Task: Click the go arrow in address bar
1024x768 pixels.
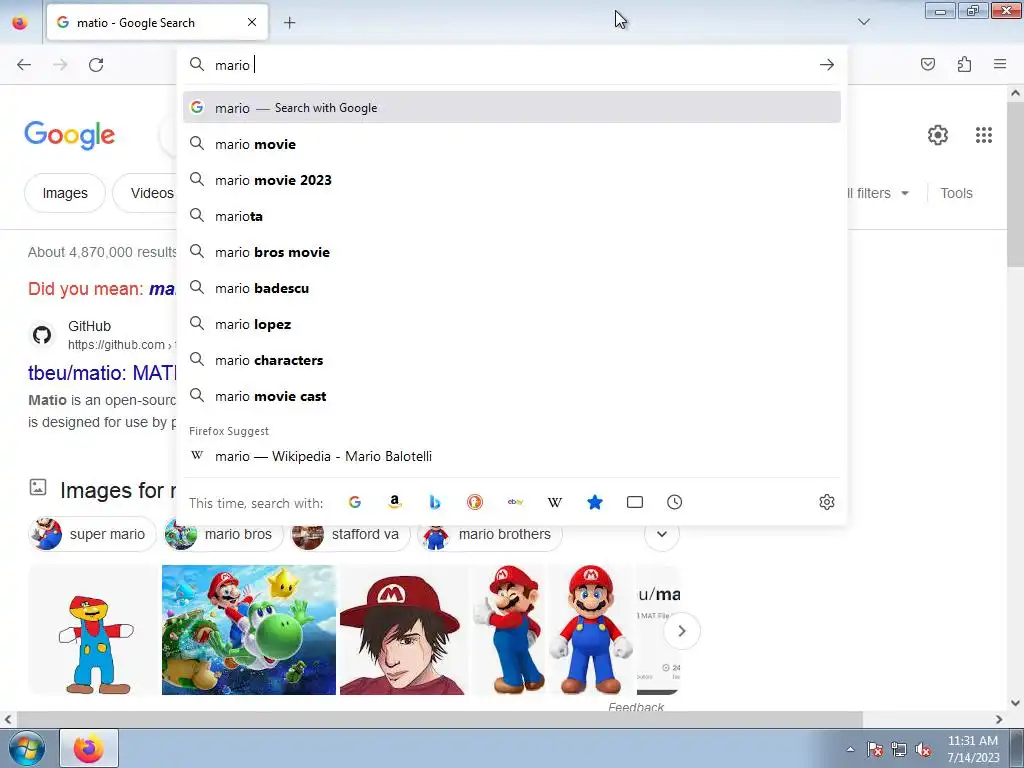Action: 827,65
